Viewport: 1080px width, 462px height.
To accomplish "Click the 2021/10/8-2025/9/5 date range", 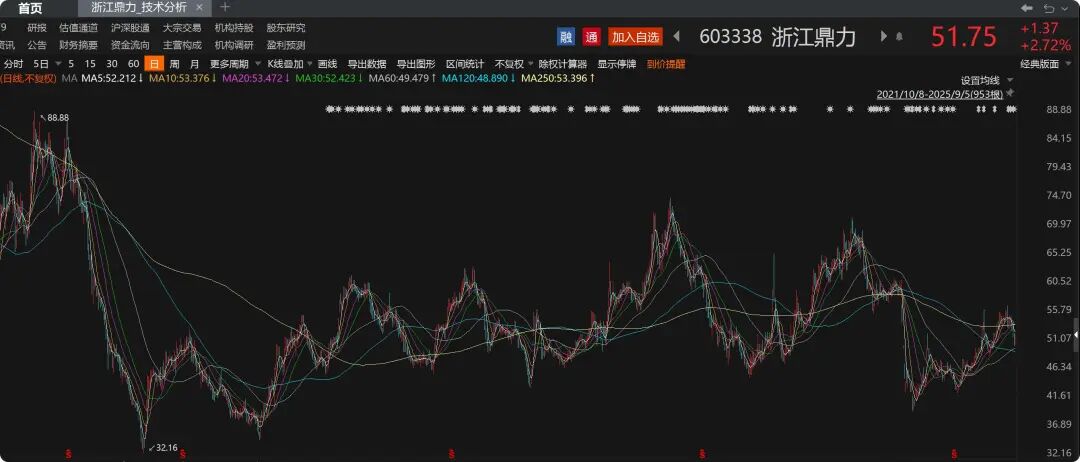I will pyautogui.click(x=939, y=93).
